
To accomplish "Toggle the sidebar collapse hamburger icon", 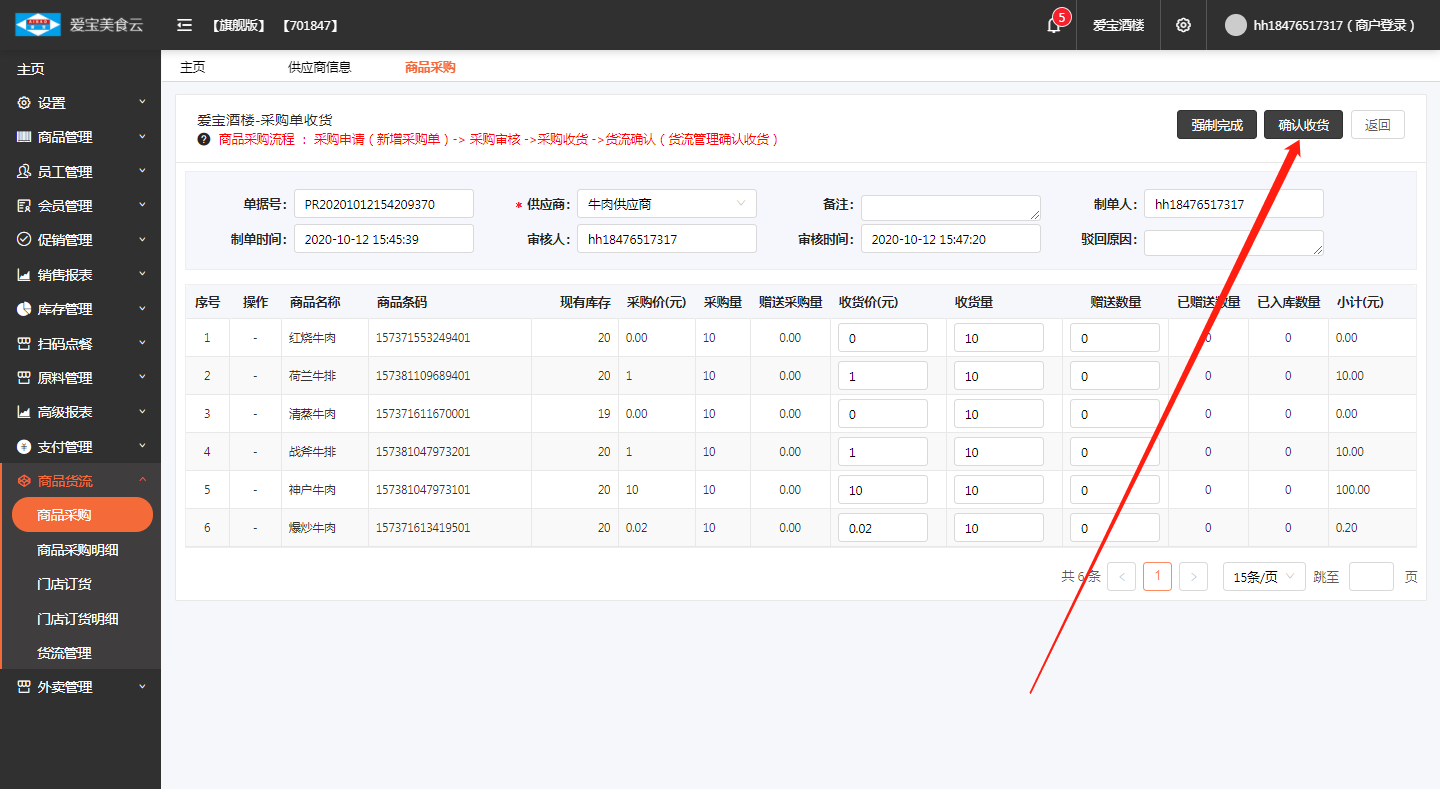I will point(184,25).
